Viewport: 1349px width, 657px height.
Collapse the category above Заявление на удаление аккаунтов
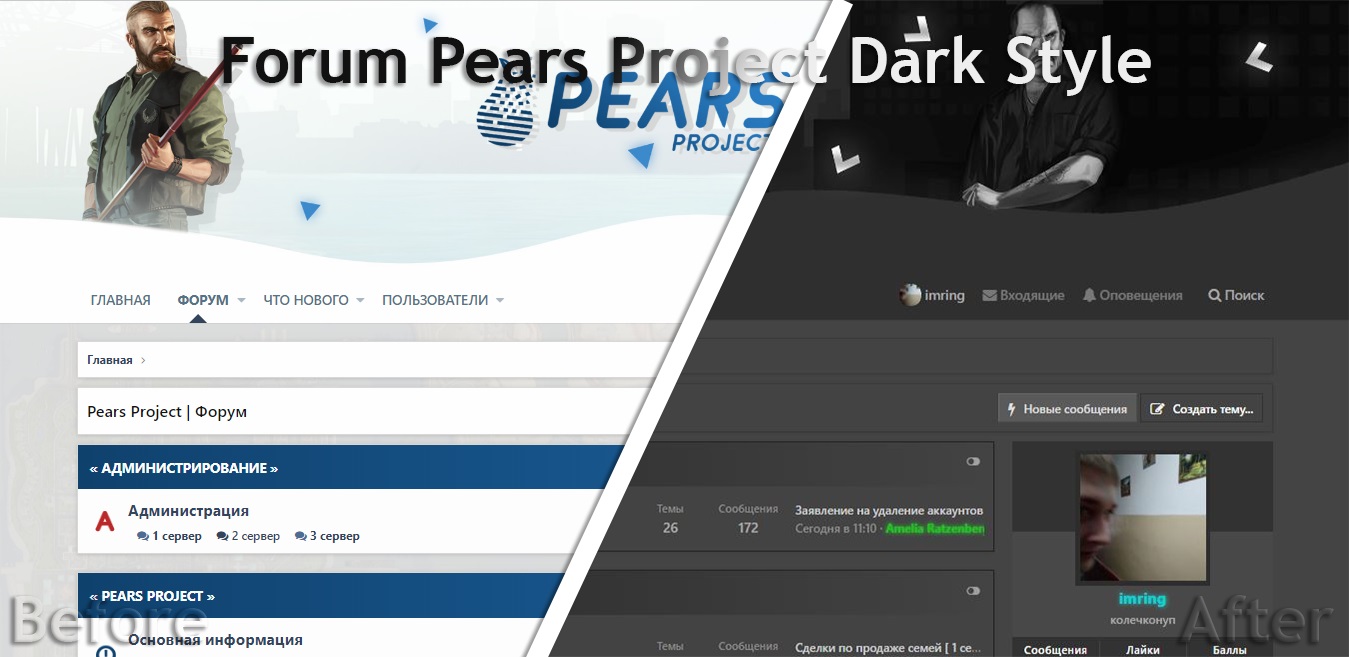(973, 462)
